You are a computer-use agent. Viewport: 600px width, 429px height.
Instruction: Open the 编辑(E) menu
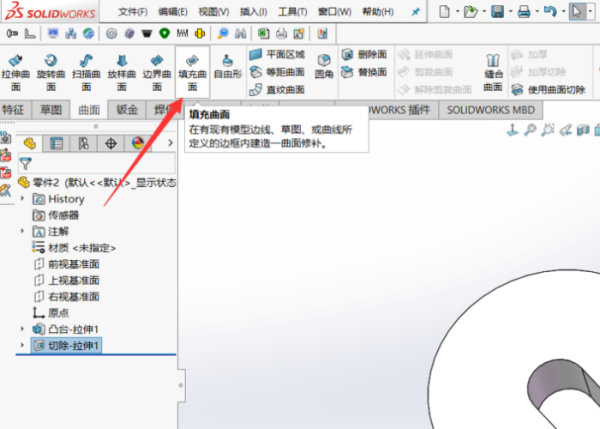pos(173,12)
